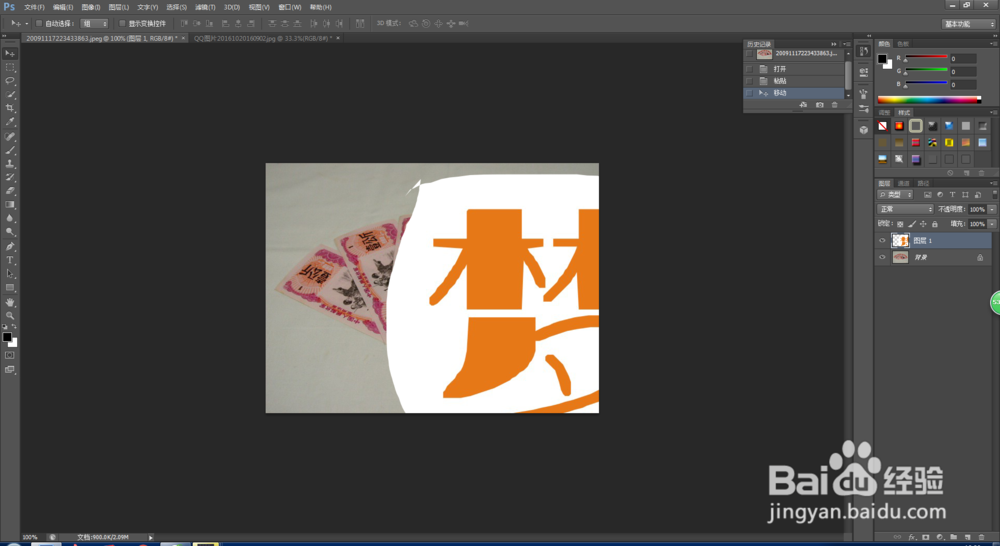Screen dimensions: 1000x546
Task: Delete current state in History panel
Action: 835,105
